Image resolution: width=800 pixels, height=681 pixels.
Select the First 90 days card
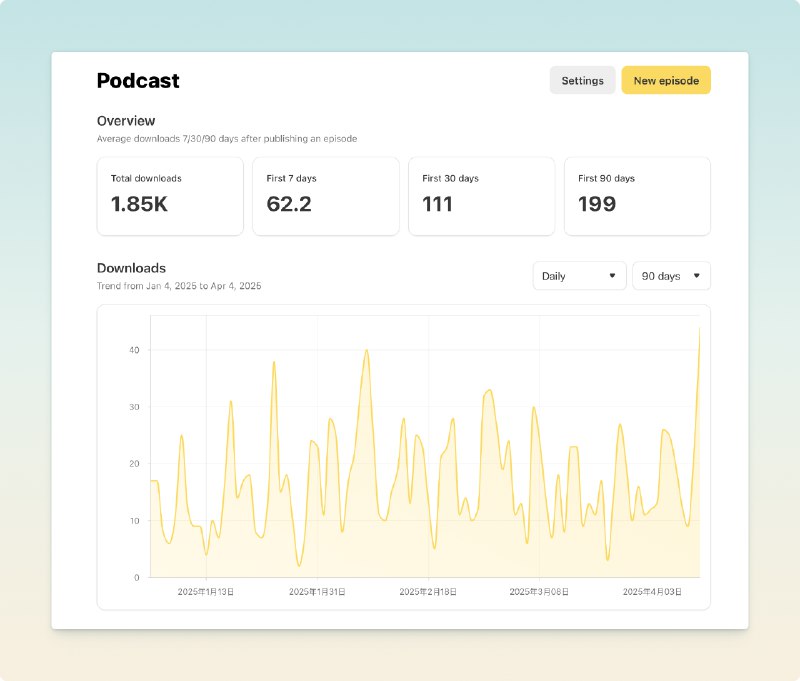pos(637,196)
